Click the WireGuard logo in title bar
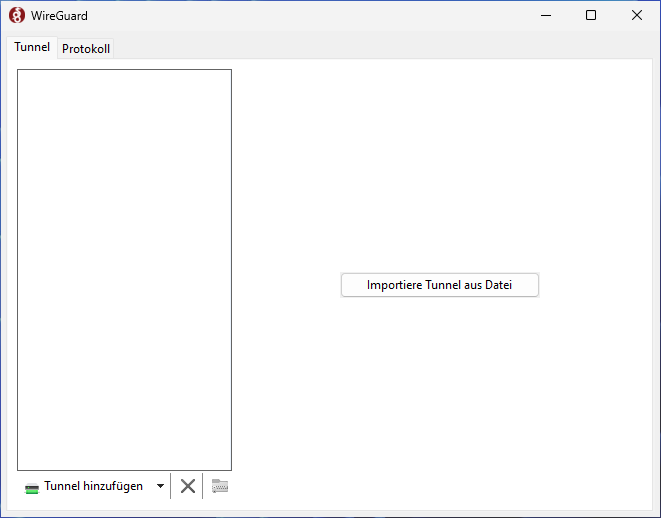 17,16
